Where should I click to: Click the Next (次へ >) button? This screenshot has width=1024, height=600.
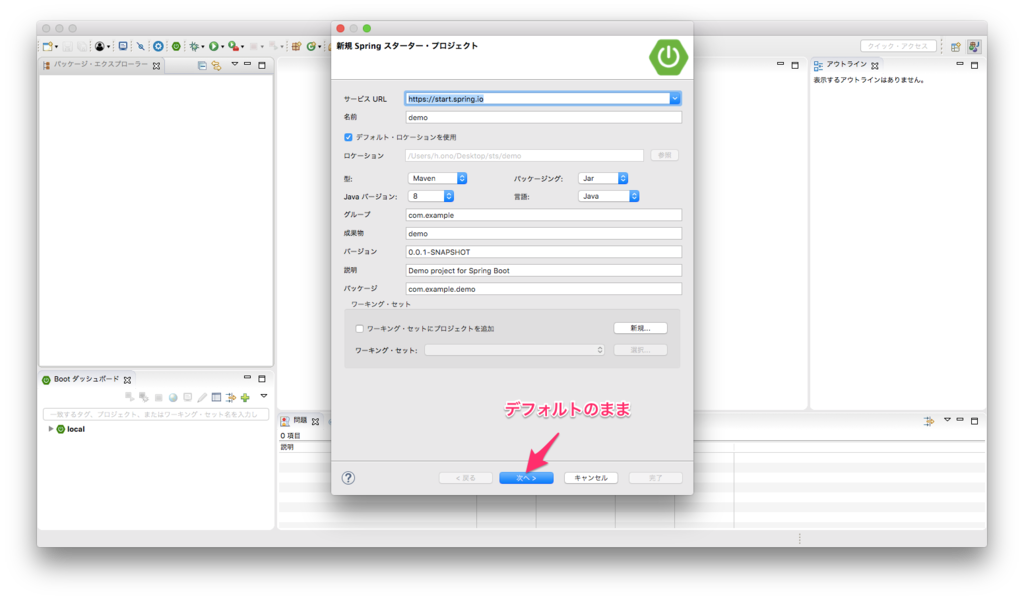point(526,478)
